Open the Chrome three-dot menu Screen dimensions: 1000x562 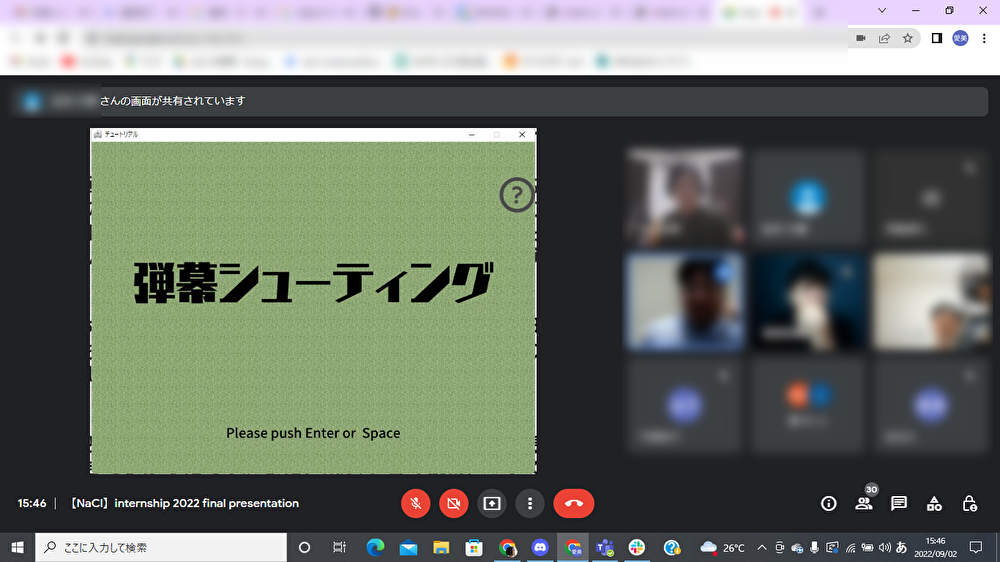tap(984, 38)
